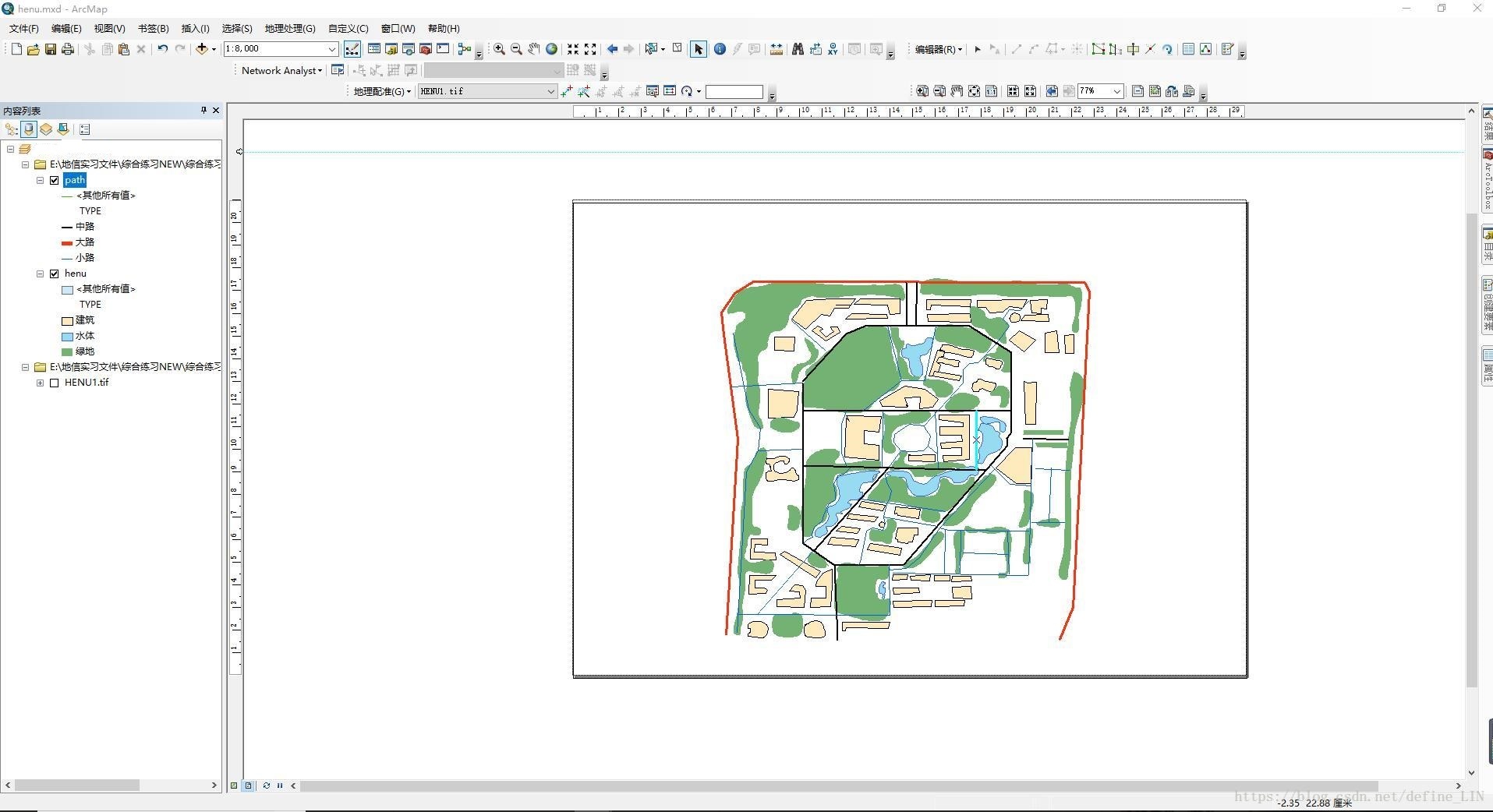Select the Zoom In tool
The width and height of the screenshot is (1493, 812).
499,49
